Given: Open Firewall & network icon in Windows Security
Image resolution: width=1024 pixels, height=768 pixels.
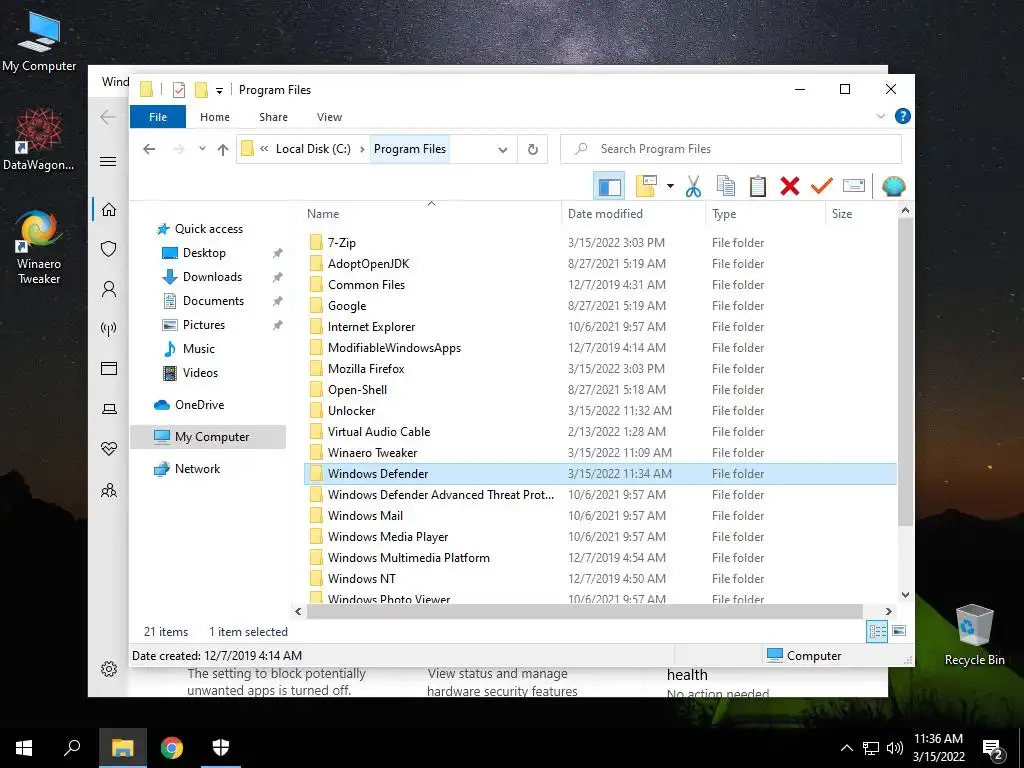Looking at the screenshot, I should [x=108, y=328].
